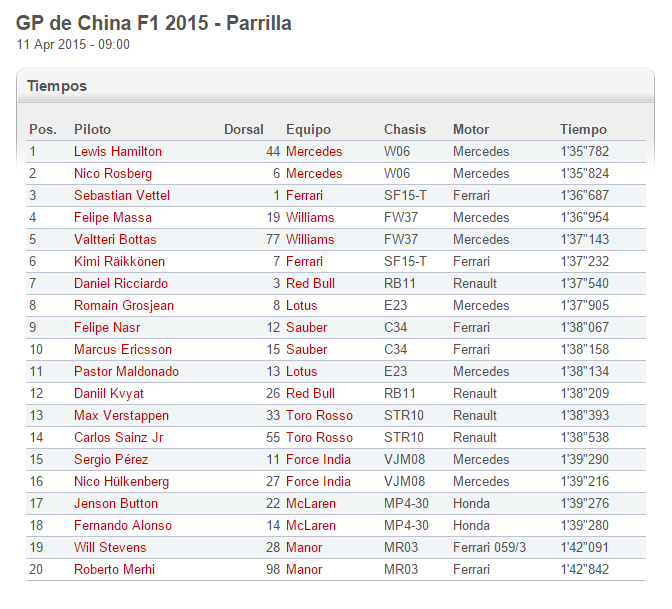Screen dimensions: 672x609
Task: Click Fernando Alonso driver link
Action: tap(123, 526)
